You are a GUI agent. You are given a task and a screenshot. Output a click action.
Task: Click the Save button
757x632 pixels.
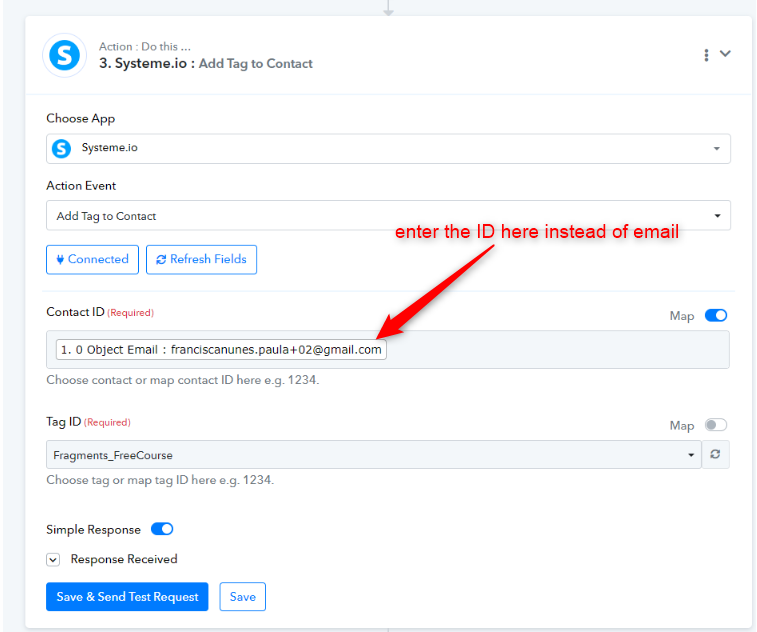pos(242,597)
